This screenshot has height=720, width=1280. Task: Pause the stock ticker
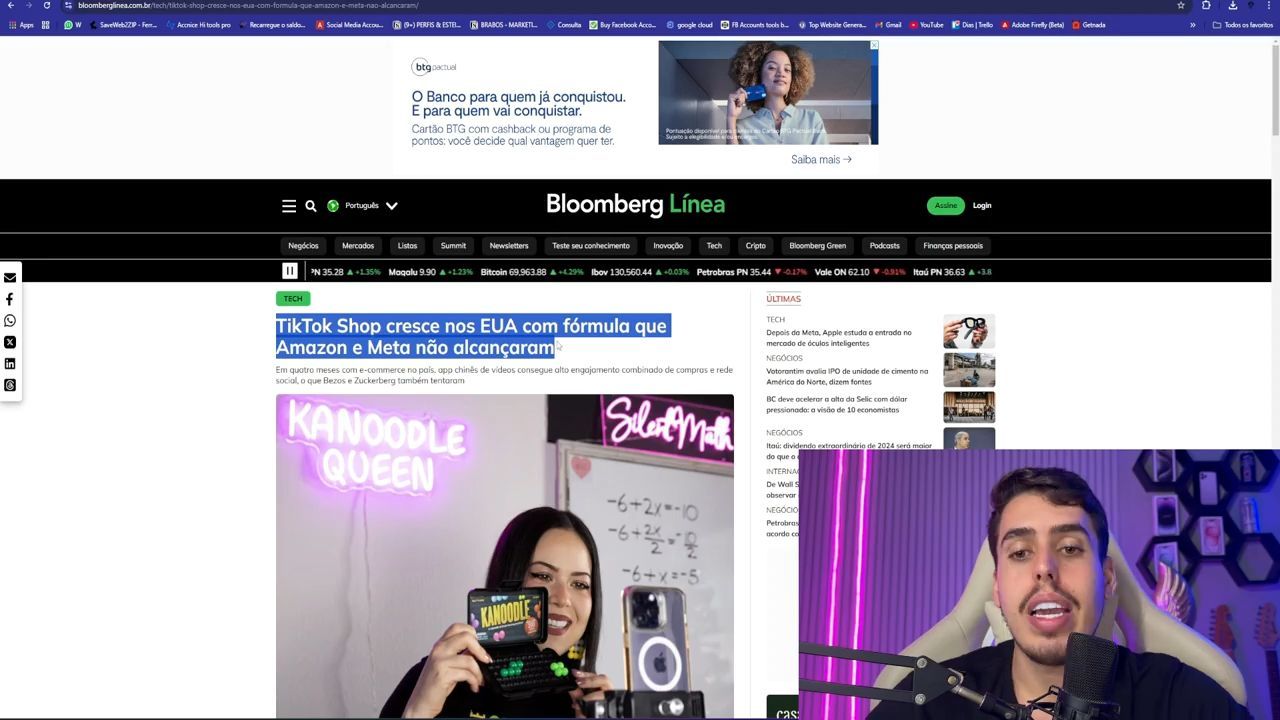coord(289,271)
